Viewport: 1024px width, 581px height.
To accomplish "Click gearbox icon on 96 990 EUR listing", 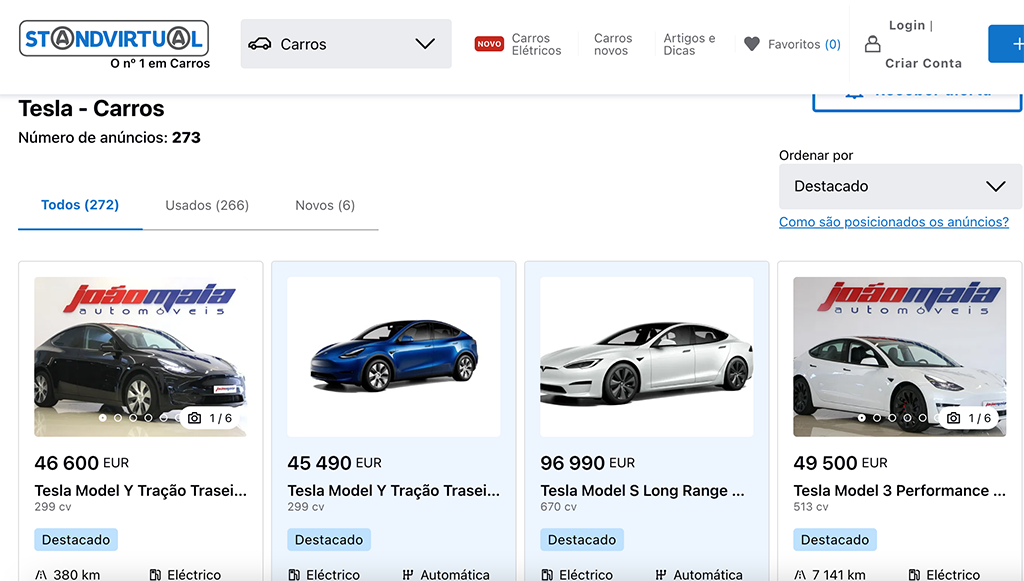I will tap(661, 575).
